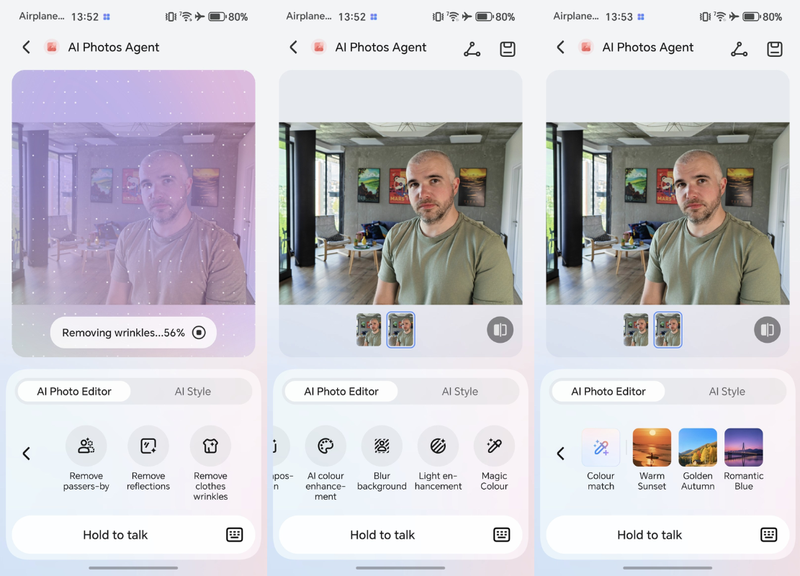Apply Golden Autumn colour preset
The width and height of the screenshot is (800, 576).
[697, 459]
